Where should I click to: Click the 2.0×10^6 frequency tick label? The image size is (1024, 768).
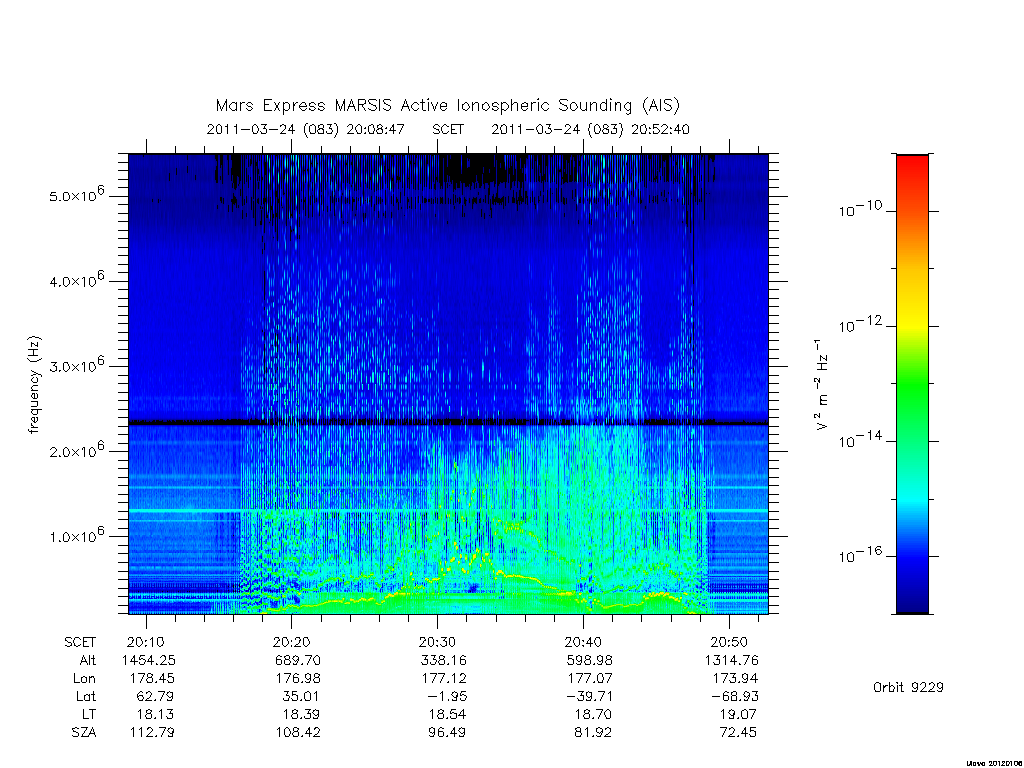pyautogui.click(x=76, y=450)
